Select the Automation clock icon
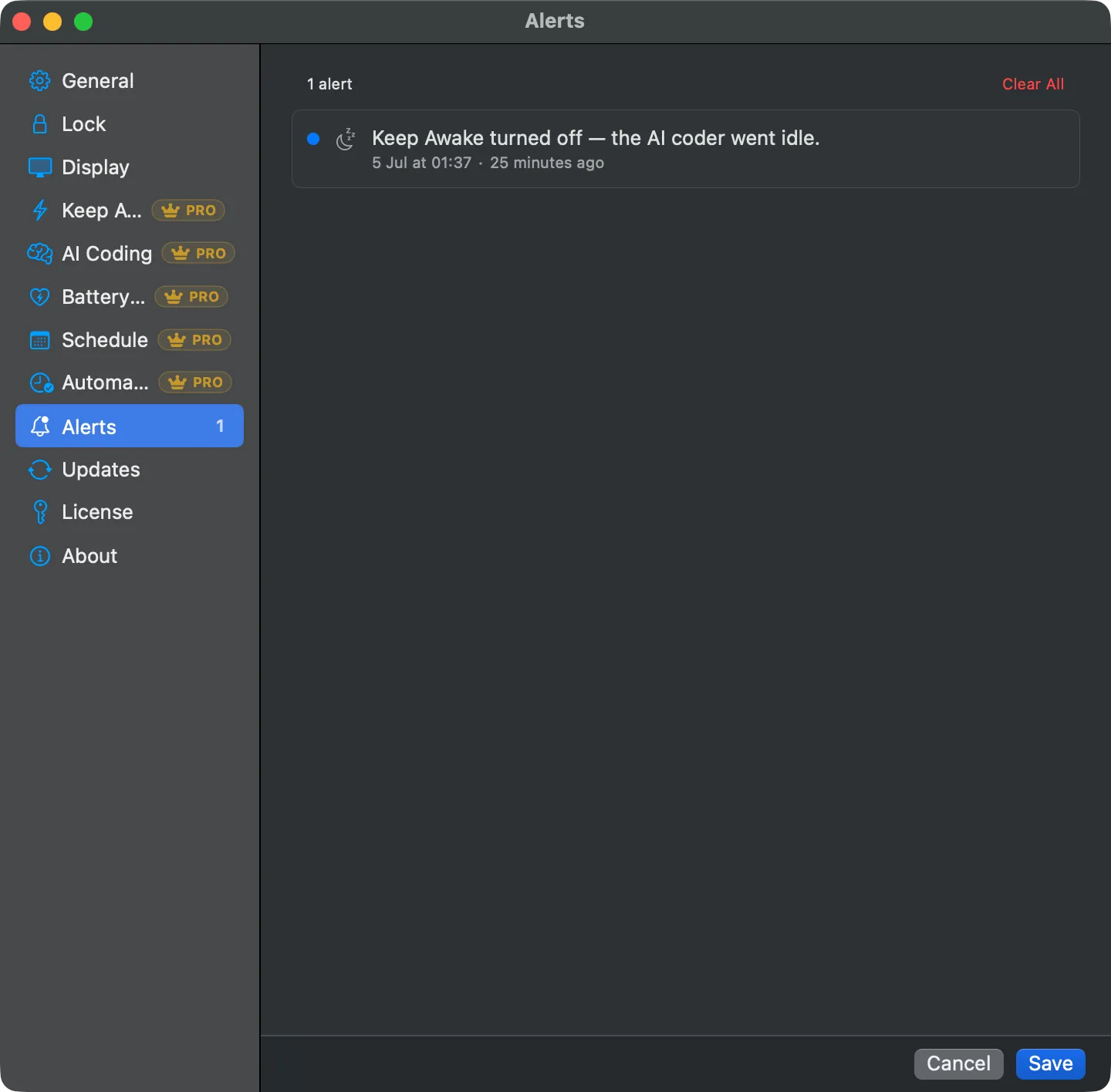The height and width of the screenshot is (1092, 1111). click(41, 383)
